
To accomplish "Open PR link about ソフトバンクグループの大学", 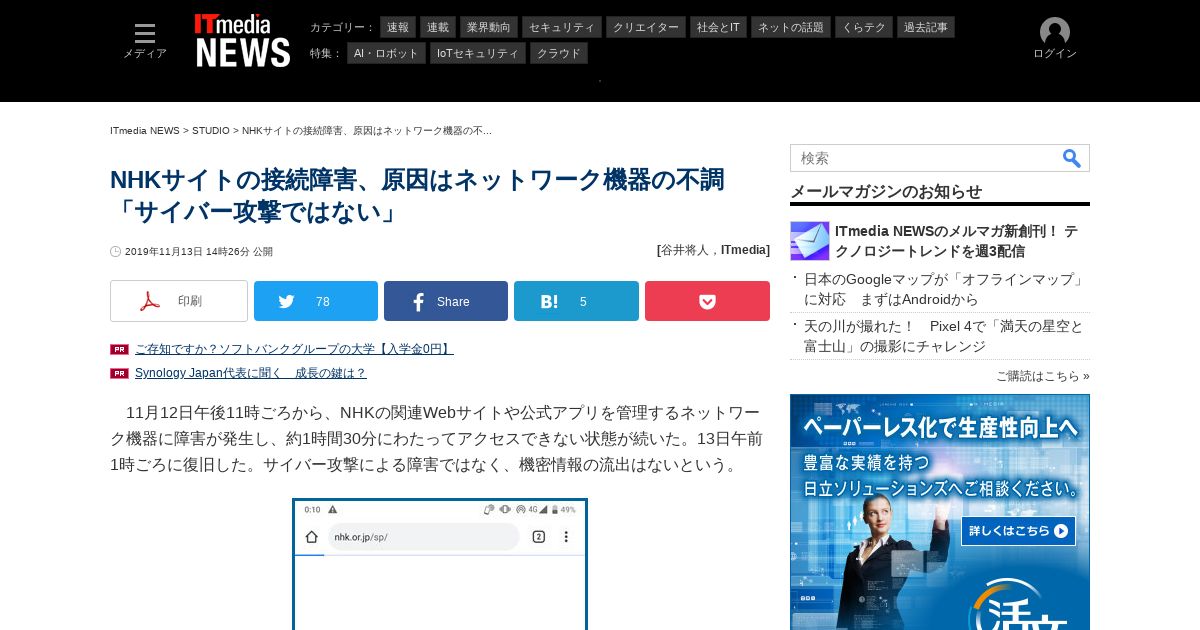I will click(x=294, y=349).
